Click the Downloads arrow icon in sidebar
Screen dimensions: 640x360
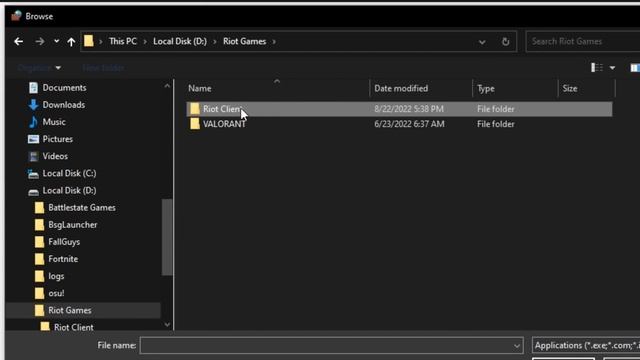click(33, 105)
